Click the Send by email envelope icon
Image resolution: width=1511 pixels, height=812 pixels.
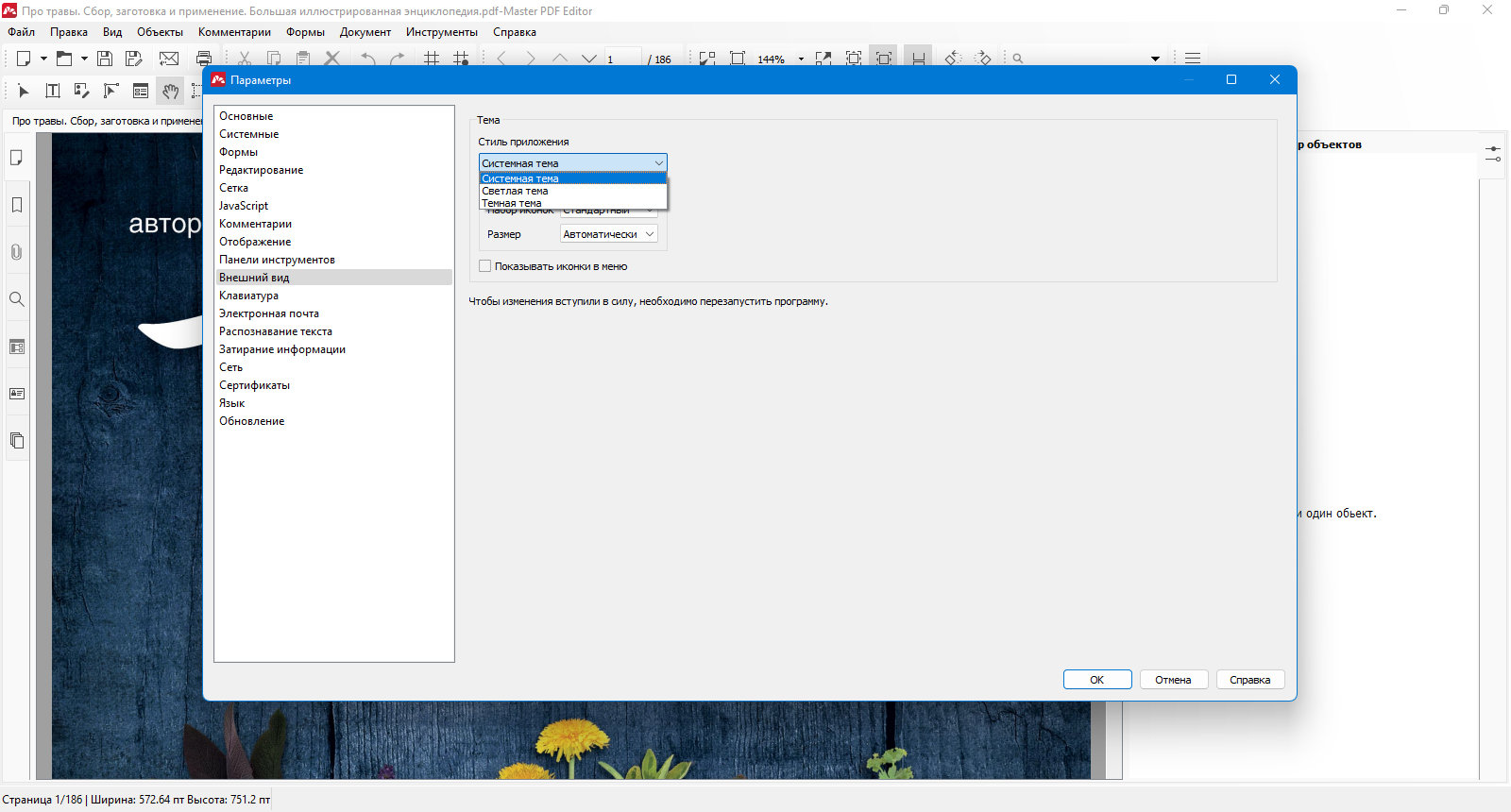169,59
